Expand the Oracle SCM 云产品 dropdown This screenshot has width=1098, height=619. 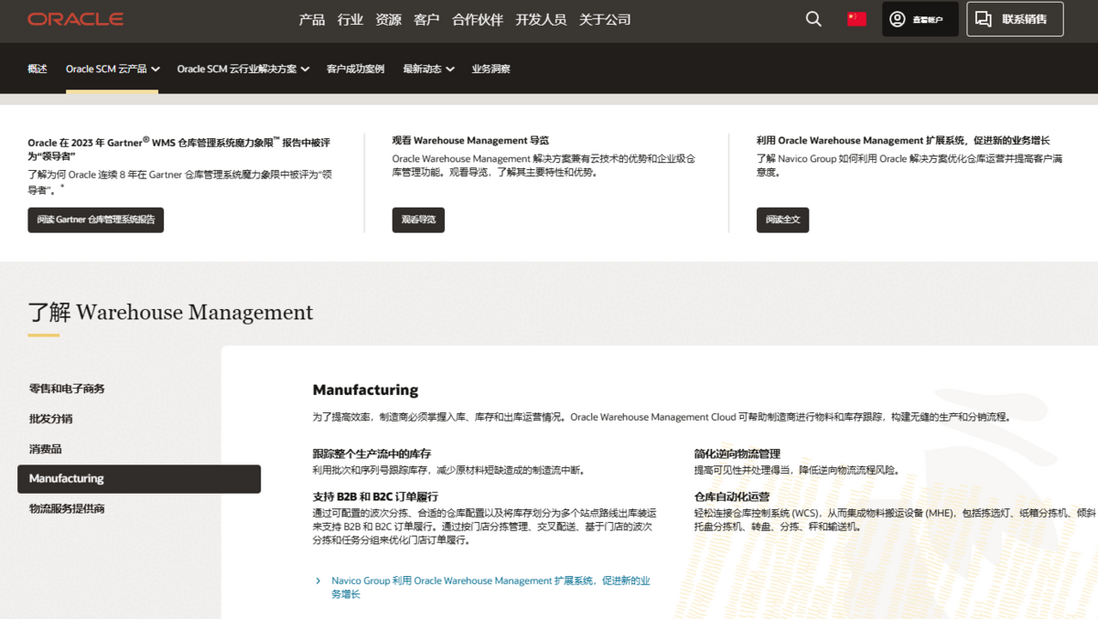pos(112,69)
